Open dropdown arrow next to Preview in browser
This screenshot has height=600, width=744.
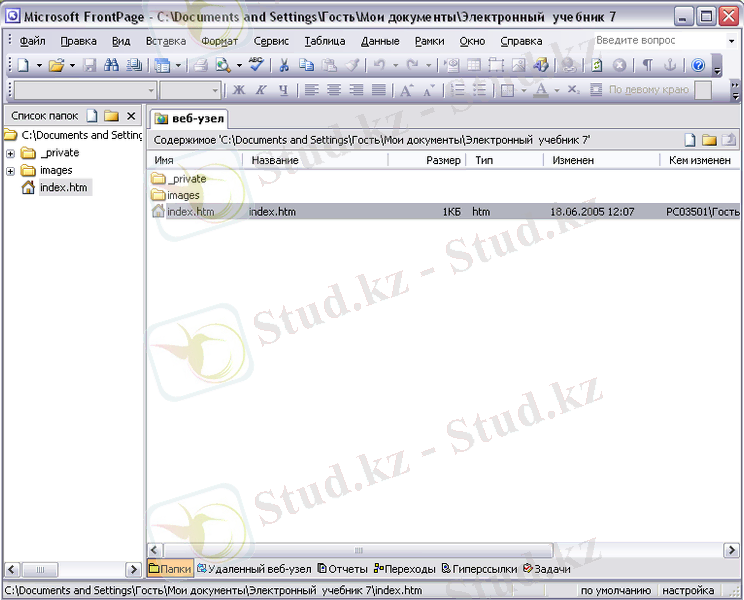tap(239, 65)
